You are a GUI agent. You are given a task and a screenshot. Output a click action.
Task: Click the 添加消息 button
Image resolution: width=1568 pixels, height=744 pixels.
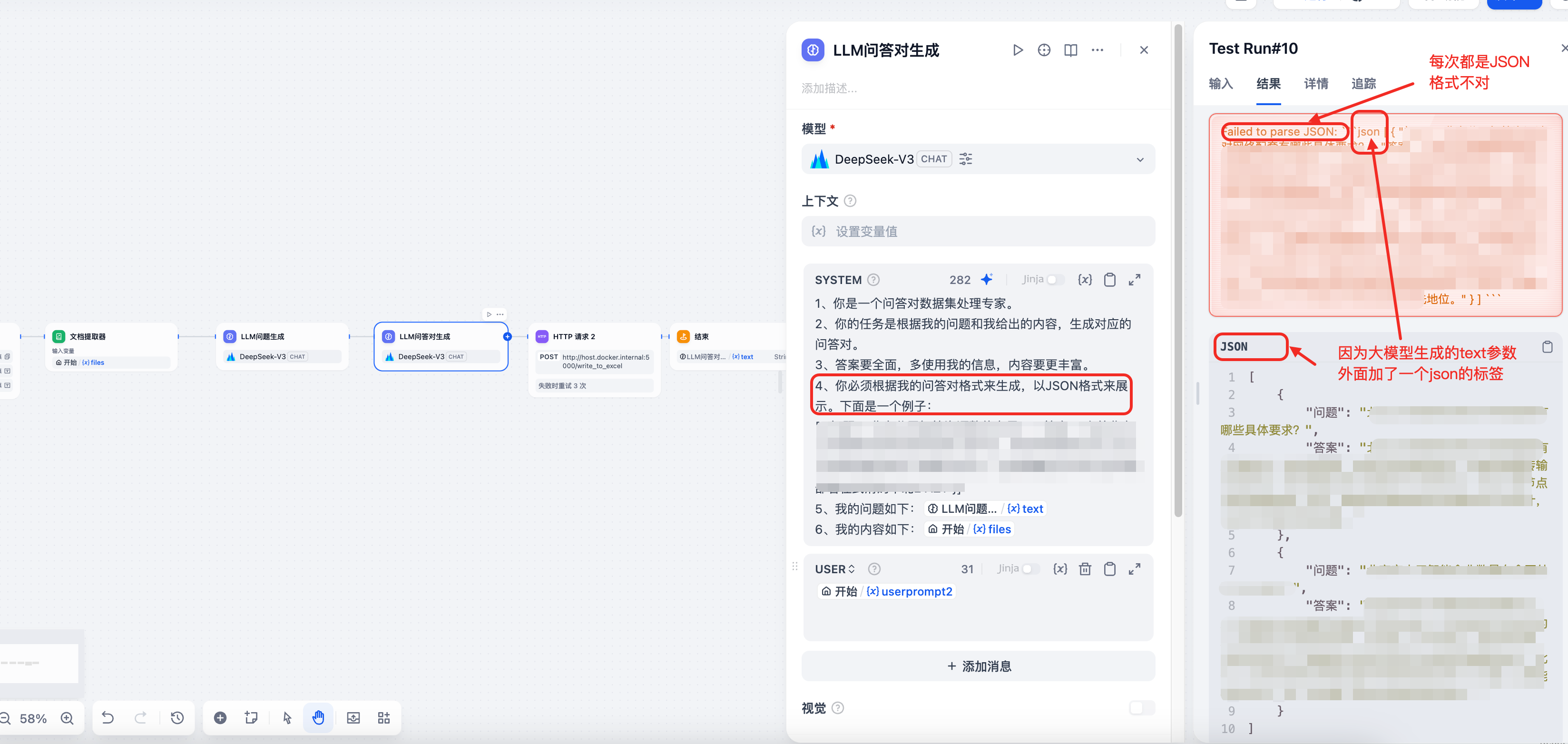[978, 666]
